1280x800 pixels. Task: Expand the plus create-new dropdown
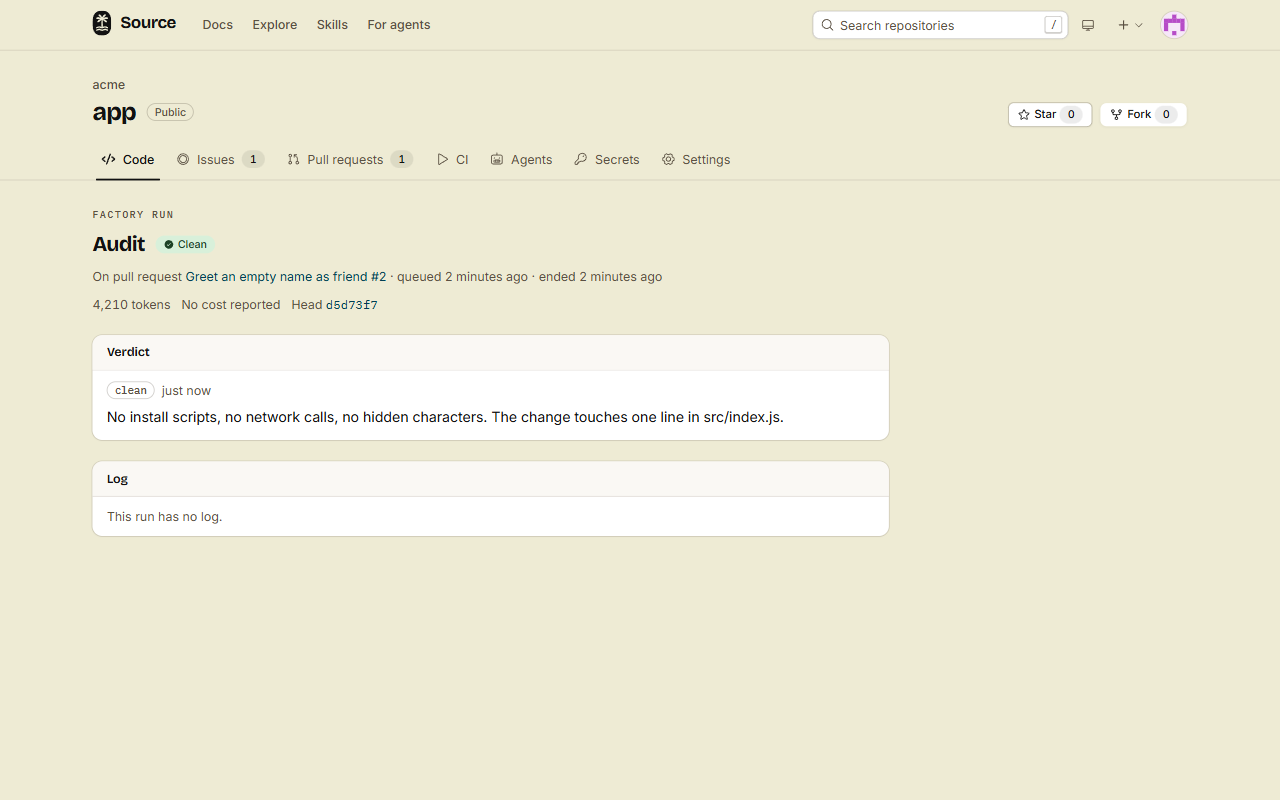1130,25
